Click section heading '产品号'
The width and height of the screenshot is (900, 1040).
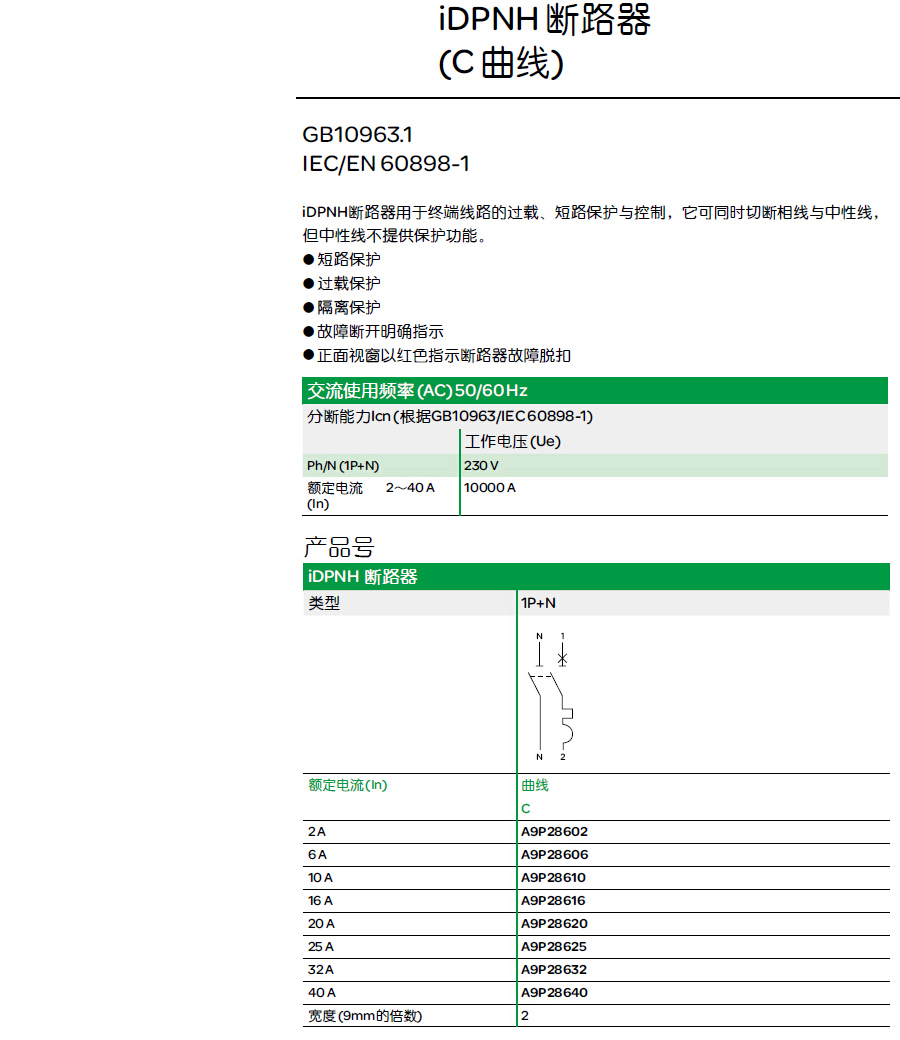point(339,548)
